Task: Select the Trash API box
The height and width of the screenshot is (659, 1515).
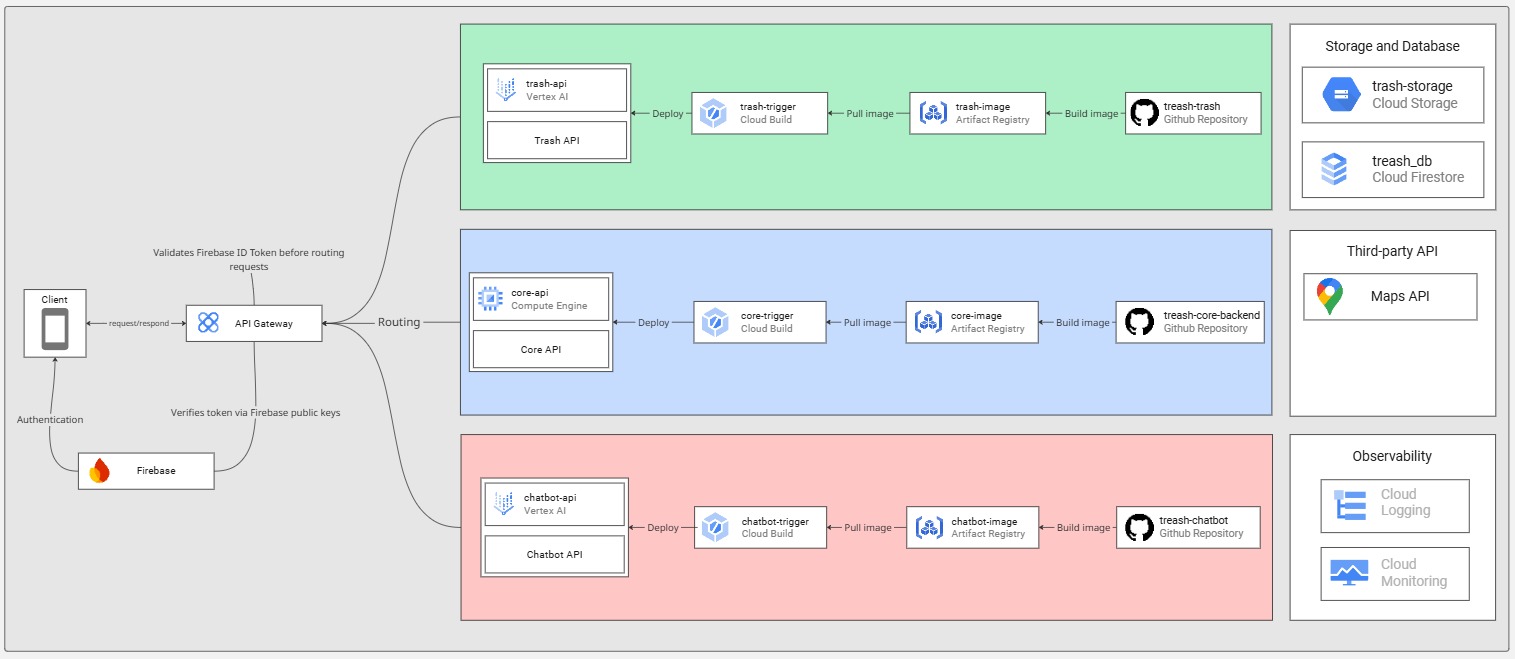Action: [x=556, y=141]
